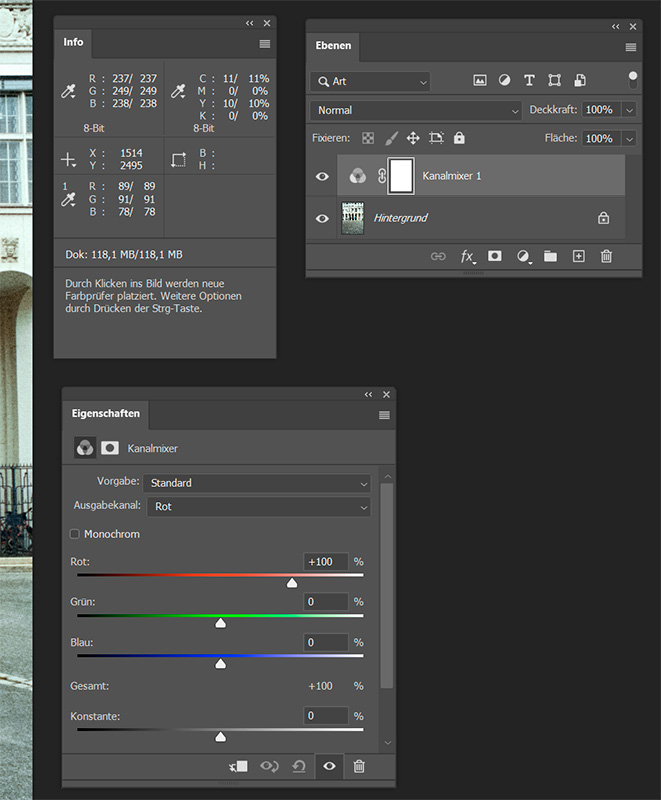Open the Art layer filter type dropdown
661x800 pixels.
[x=370, y=82]
